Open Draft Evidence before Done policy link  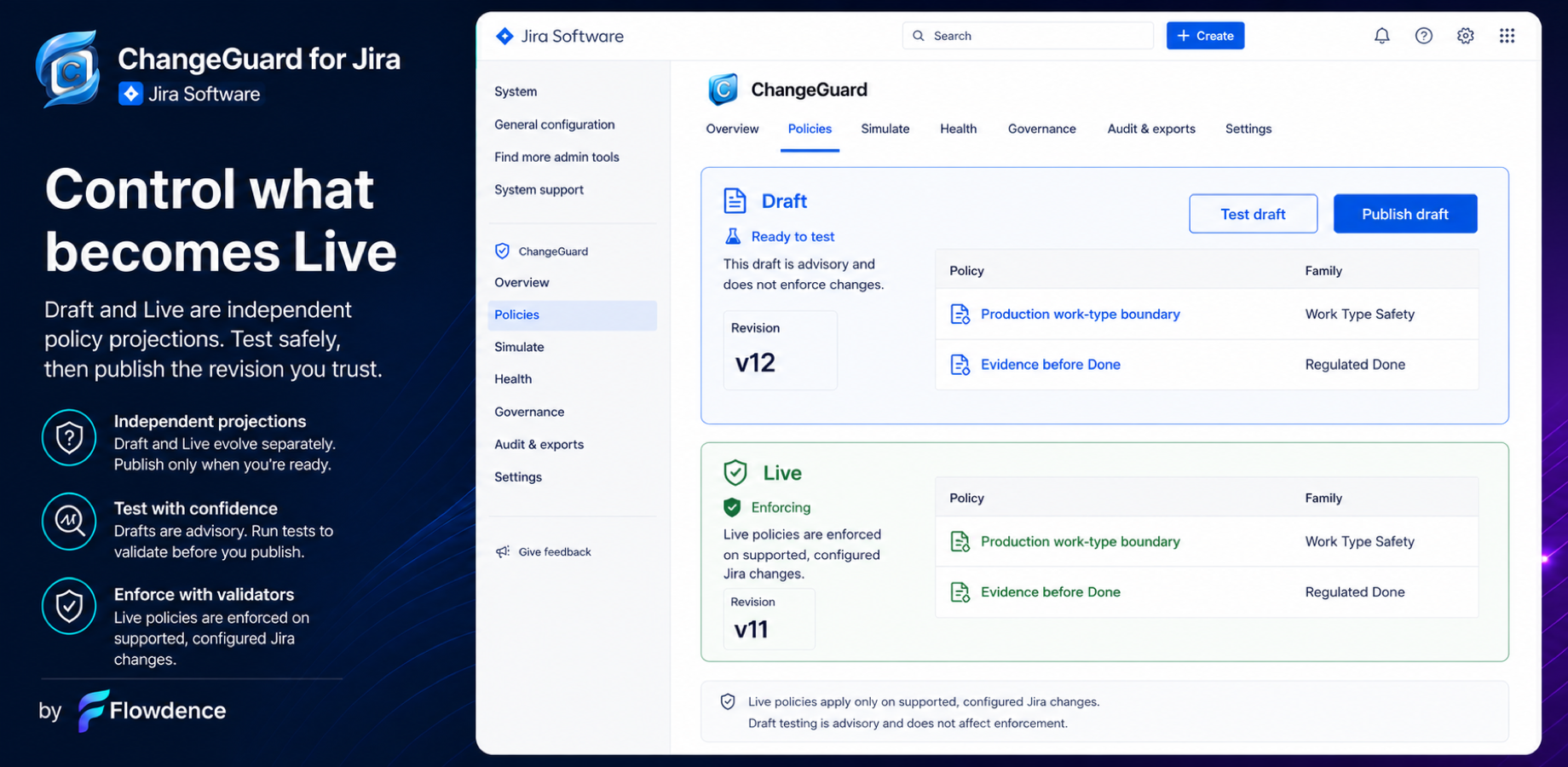coord(1051,365)
